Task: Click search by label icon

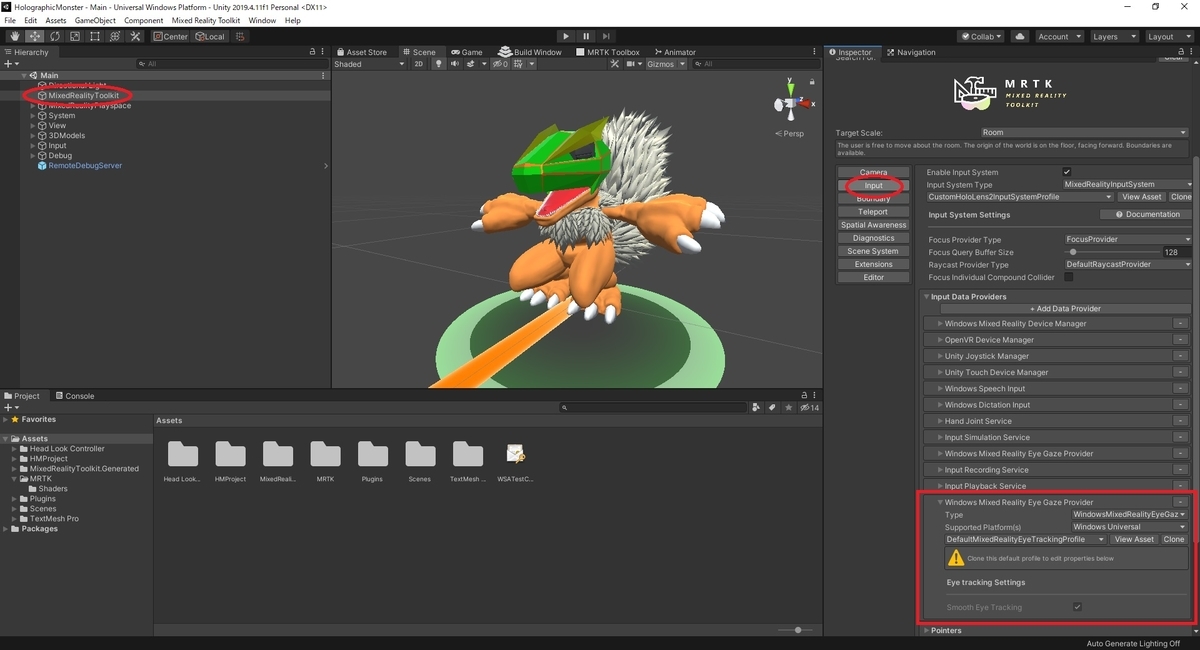Action: coord(772,408)
